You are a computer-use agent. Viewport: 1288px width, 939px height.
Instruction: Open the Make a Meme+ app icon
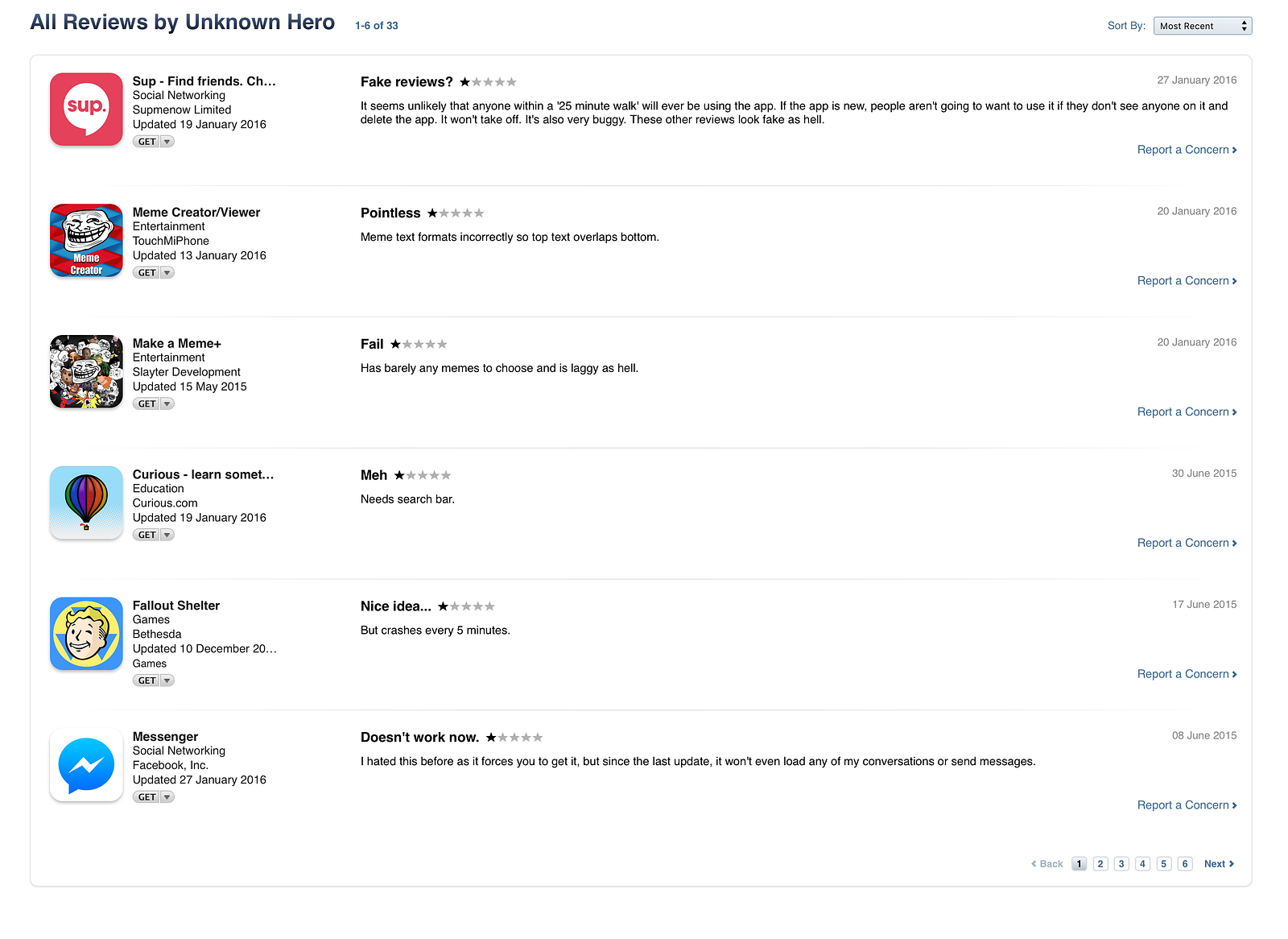(86, 372)
